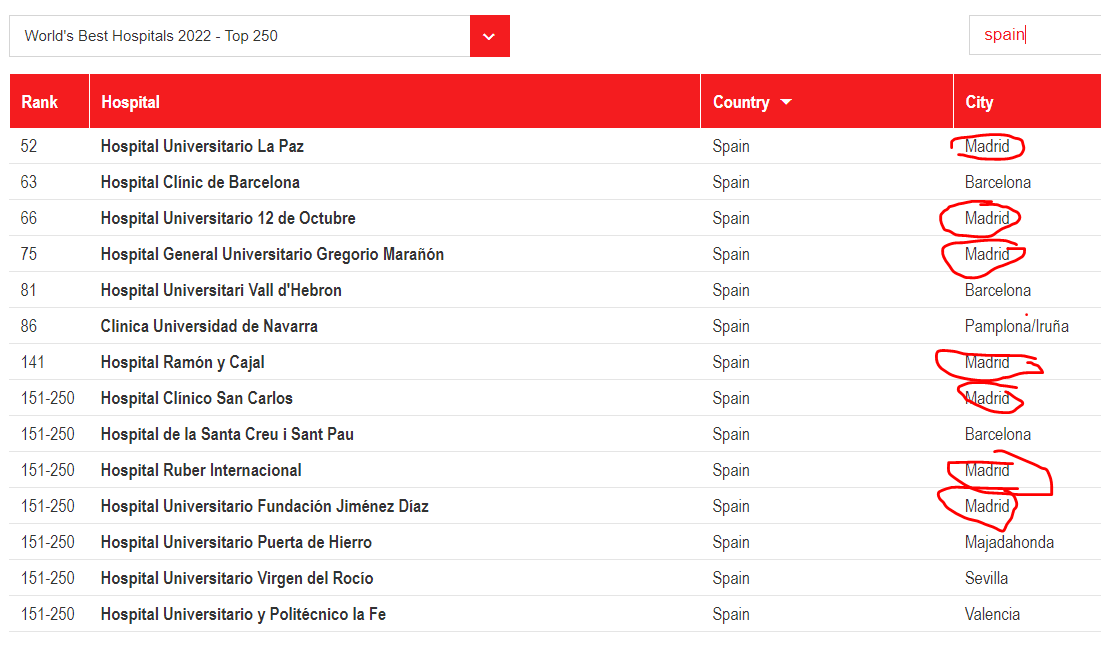Click the Country column sort arrow icon
Image resolution: width=1101 pixels, height=670 pixels.
(786, 102)
